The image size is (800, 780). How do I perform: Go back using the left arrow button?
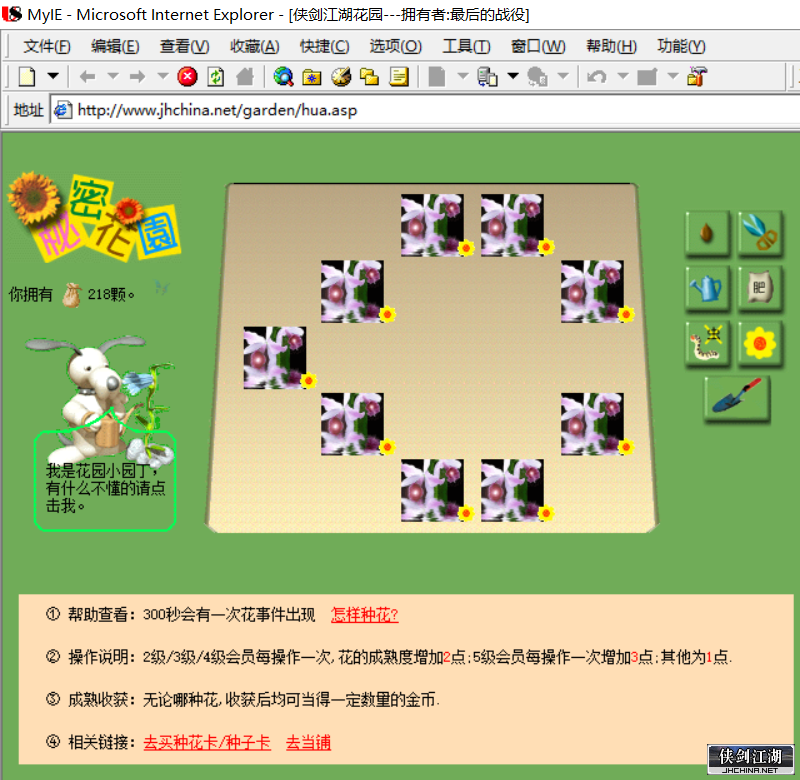click(x=88, y=77)
